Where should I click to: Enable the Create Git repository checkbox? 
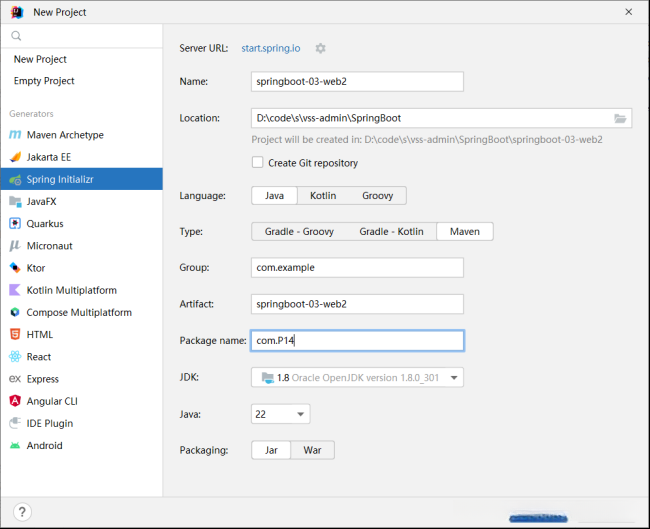[x=258, y=162]
